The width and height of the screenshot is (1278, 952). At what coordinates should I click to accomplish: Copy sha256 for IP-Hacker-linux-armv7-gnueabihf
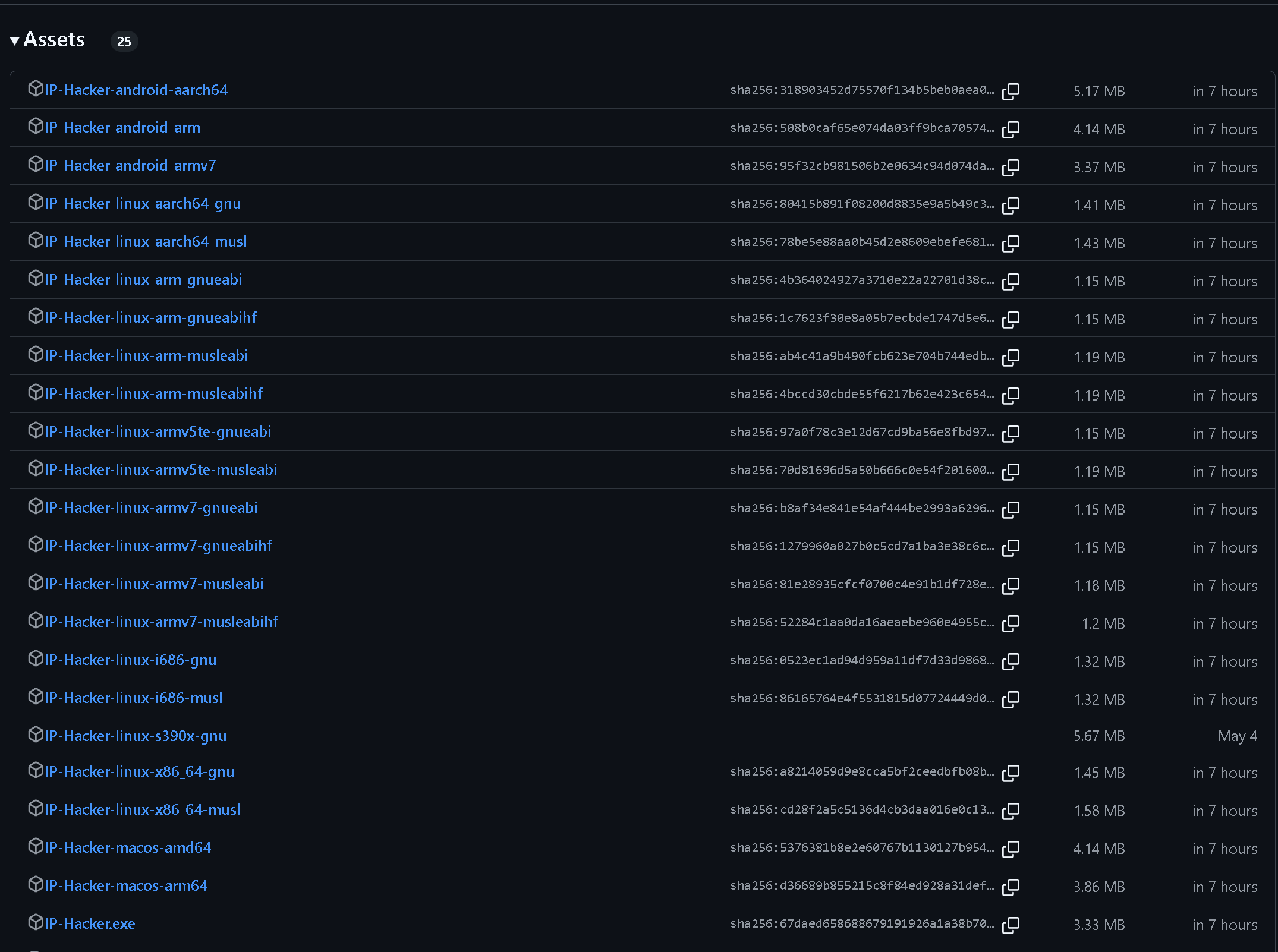pos(1011,547)
